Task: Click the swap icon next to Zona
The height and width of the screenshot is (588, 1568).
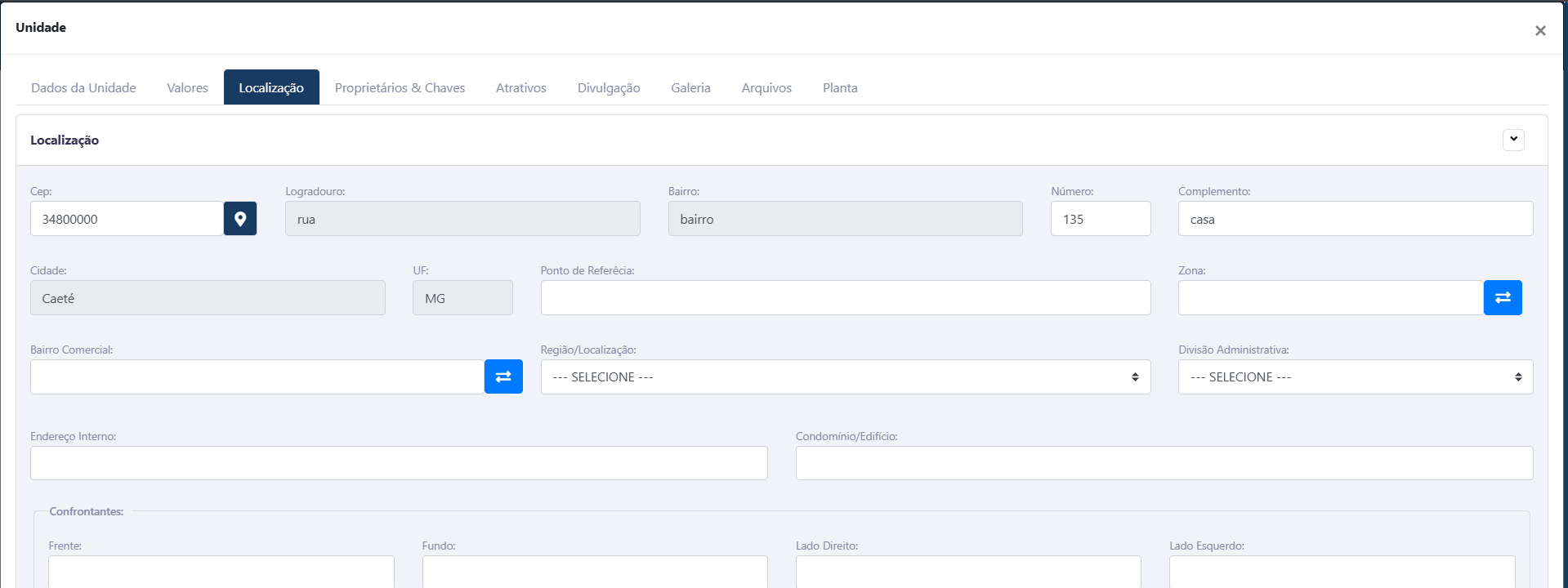Action: 1502,298
